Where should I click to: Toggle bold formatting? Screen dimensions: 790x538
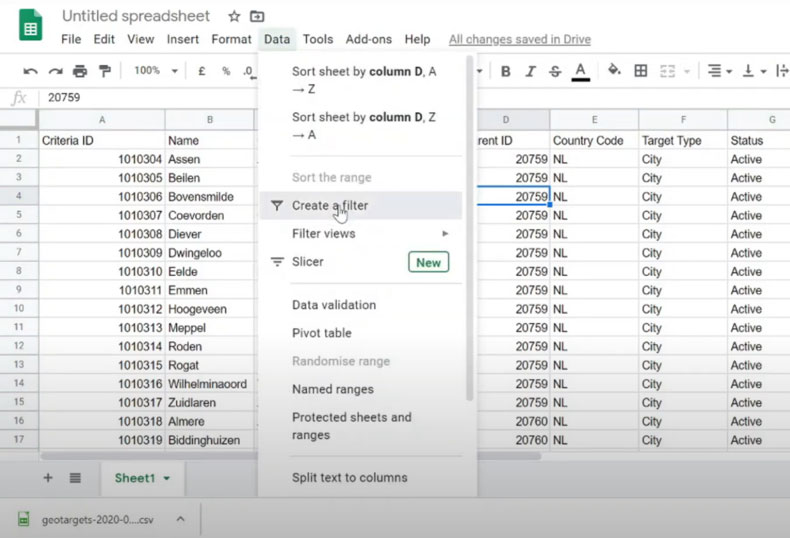506,71
